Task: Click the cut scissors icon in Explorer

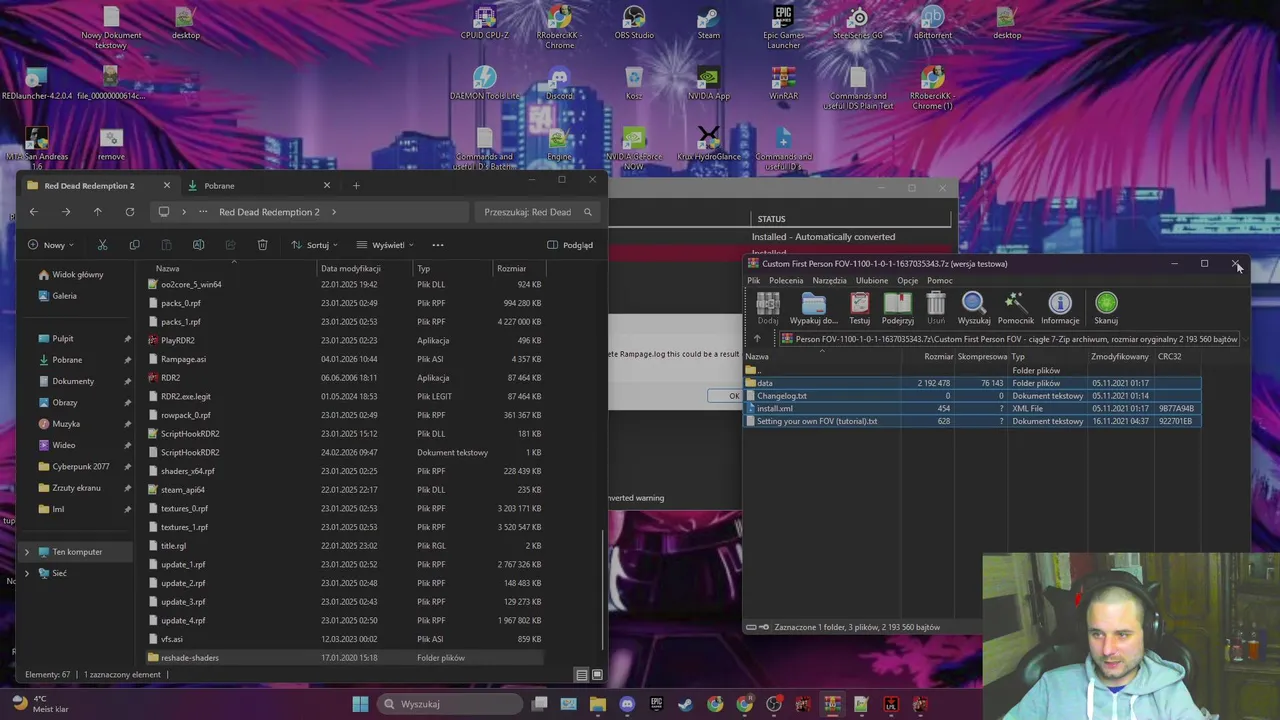Action: [102, 245]
